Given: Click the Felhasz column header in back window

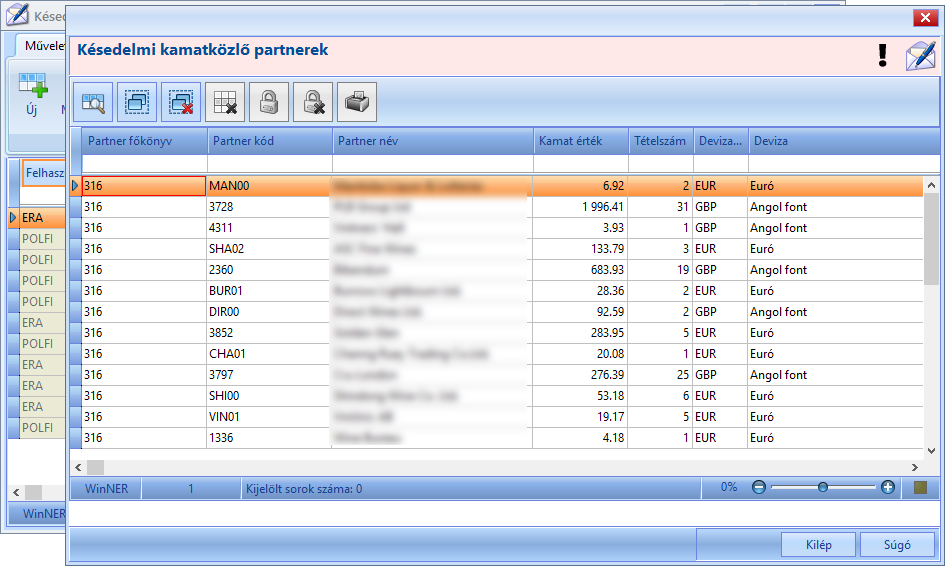Looking at the screenshot, I should coord(44,173).
